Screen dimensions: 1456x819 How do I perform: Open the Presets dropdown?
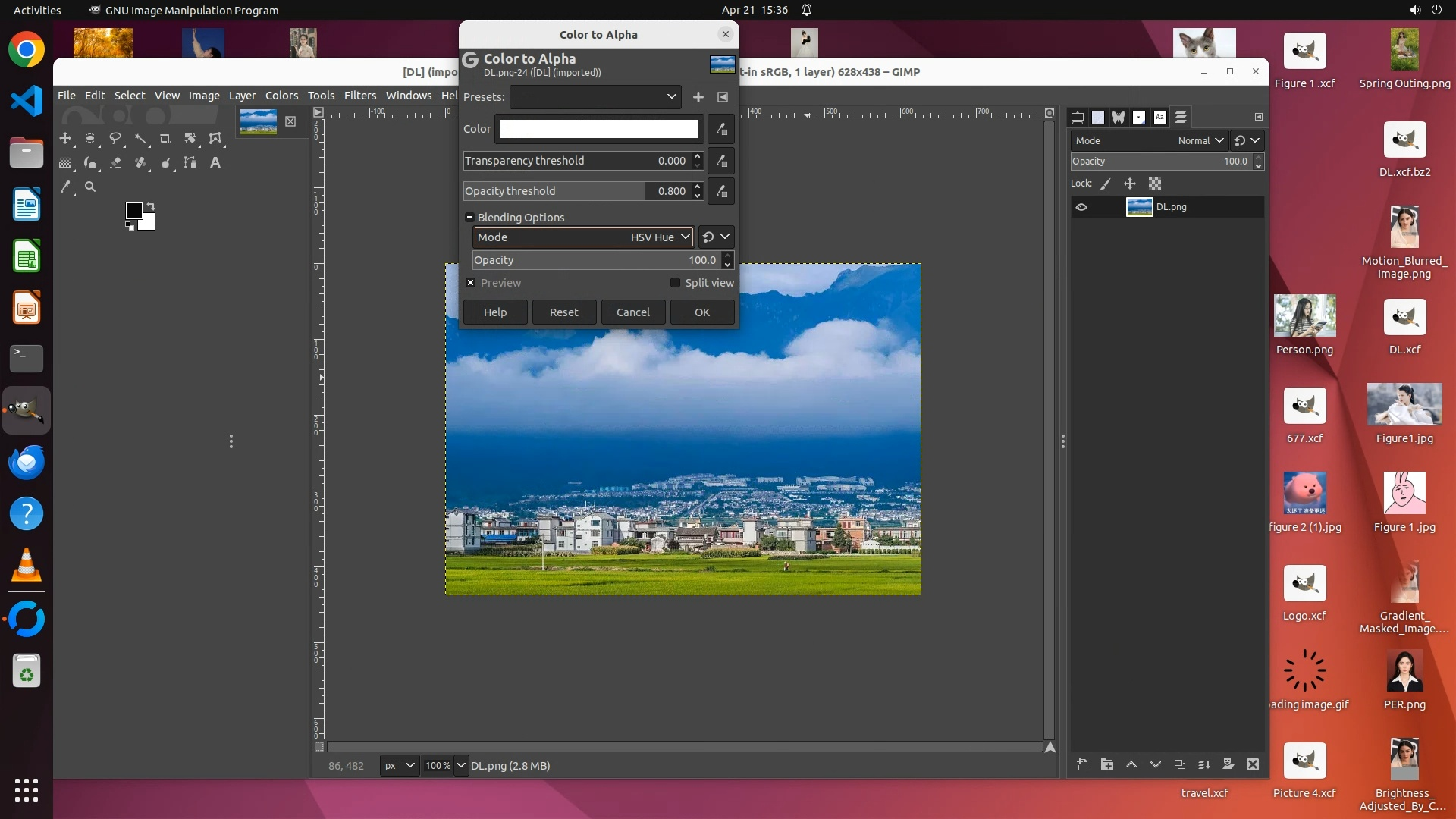point(595,97)
